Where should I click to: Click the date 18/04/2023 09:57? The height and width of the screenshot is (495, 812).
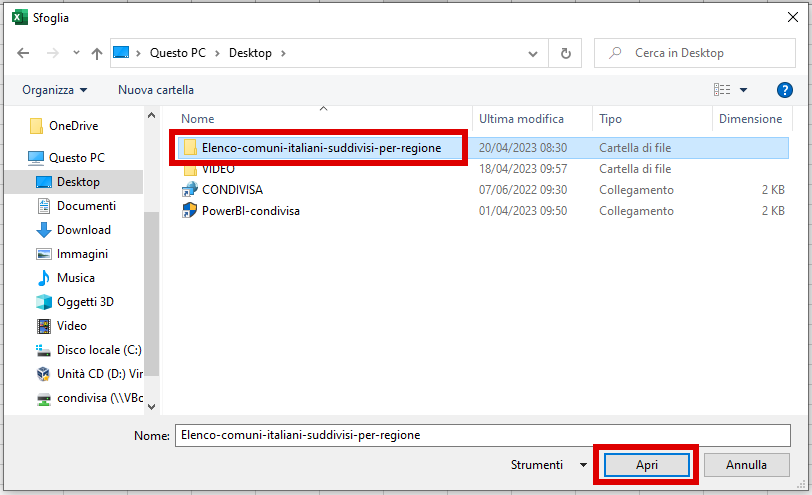[x=523, y=169]
